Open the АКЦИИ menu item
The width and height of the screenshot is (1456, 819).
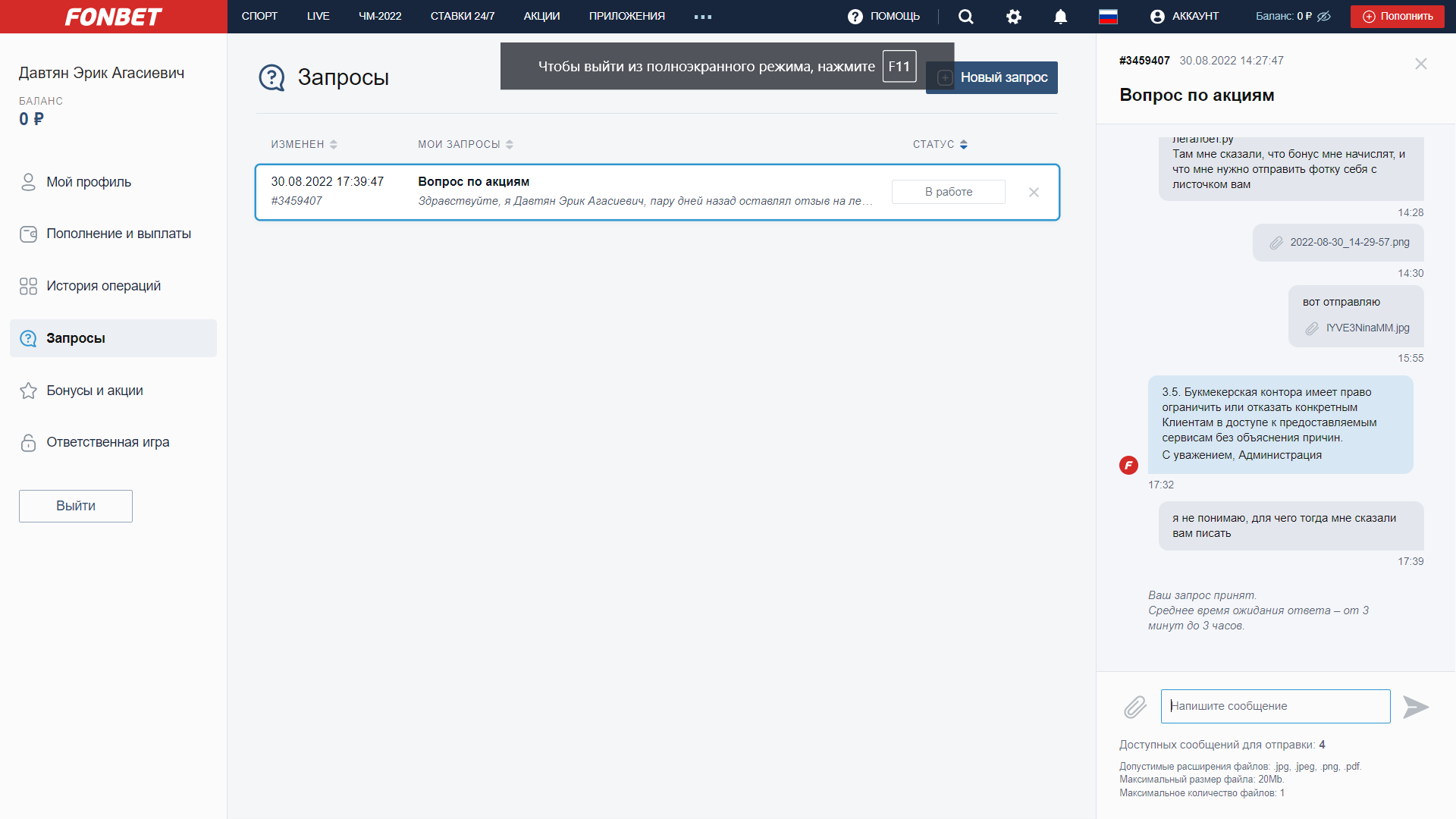(541, 16)
